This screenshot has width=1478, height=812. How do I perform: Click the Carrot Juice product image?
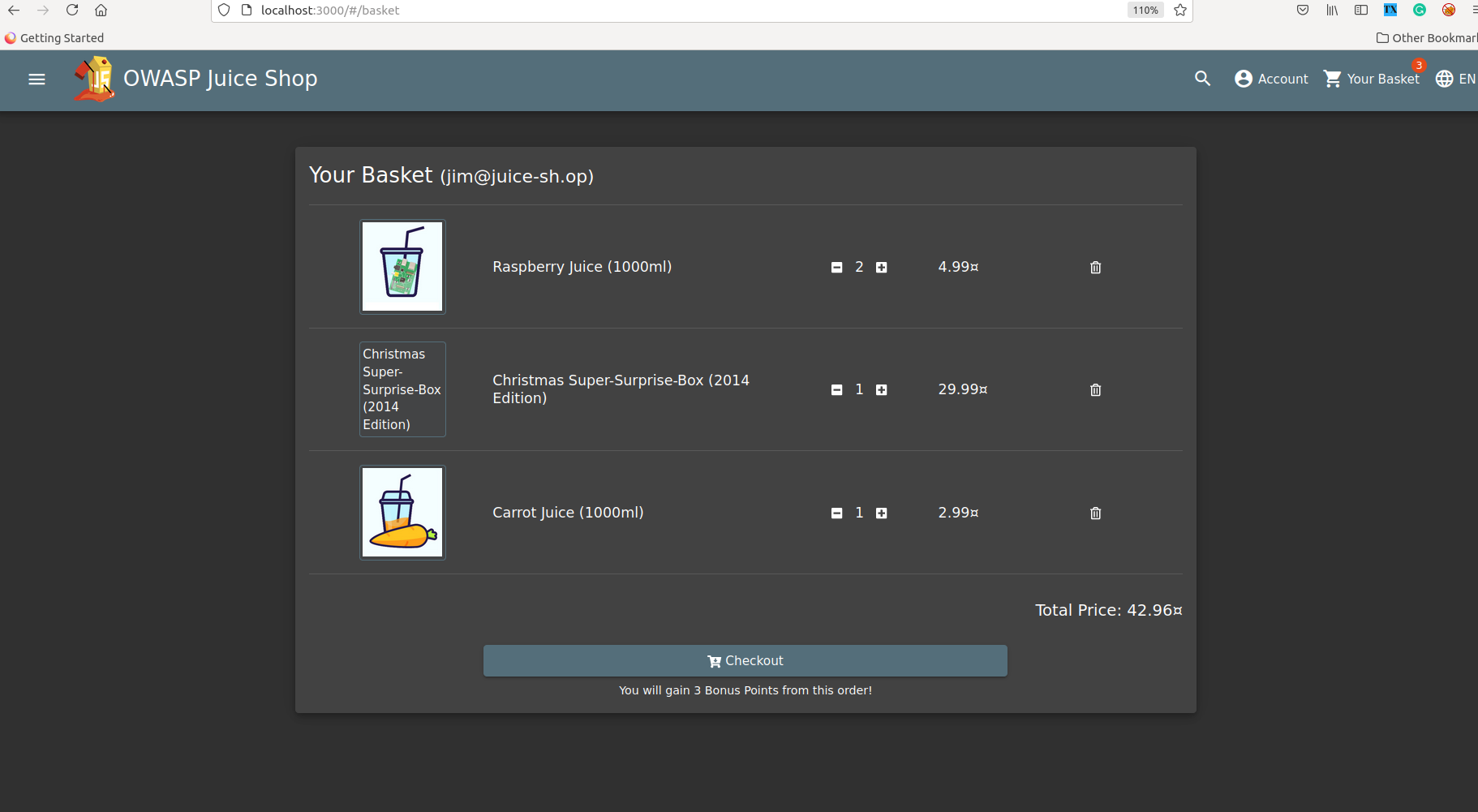(x=402, y=512)
